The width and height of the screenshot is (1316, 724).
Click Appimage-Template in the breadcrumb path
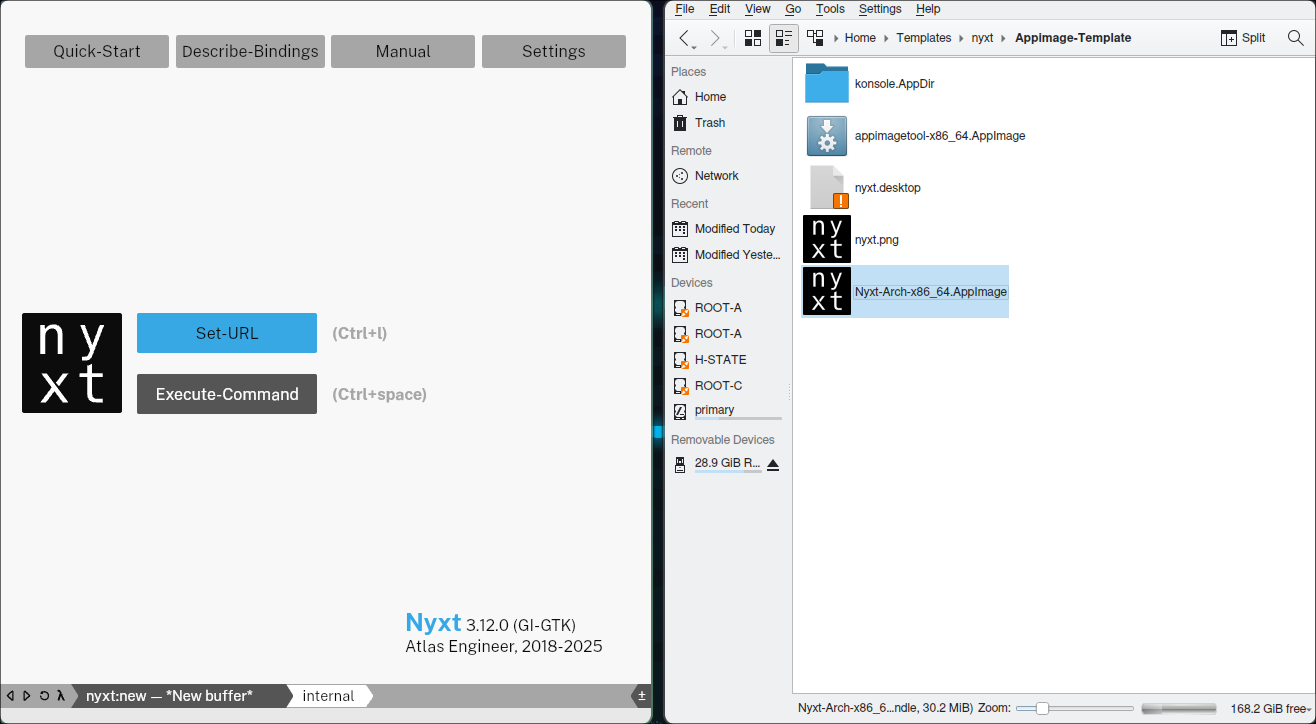pos(1073,38)
